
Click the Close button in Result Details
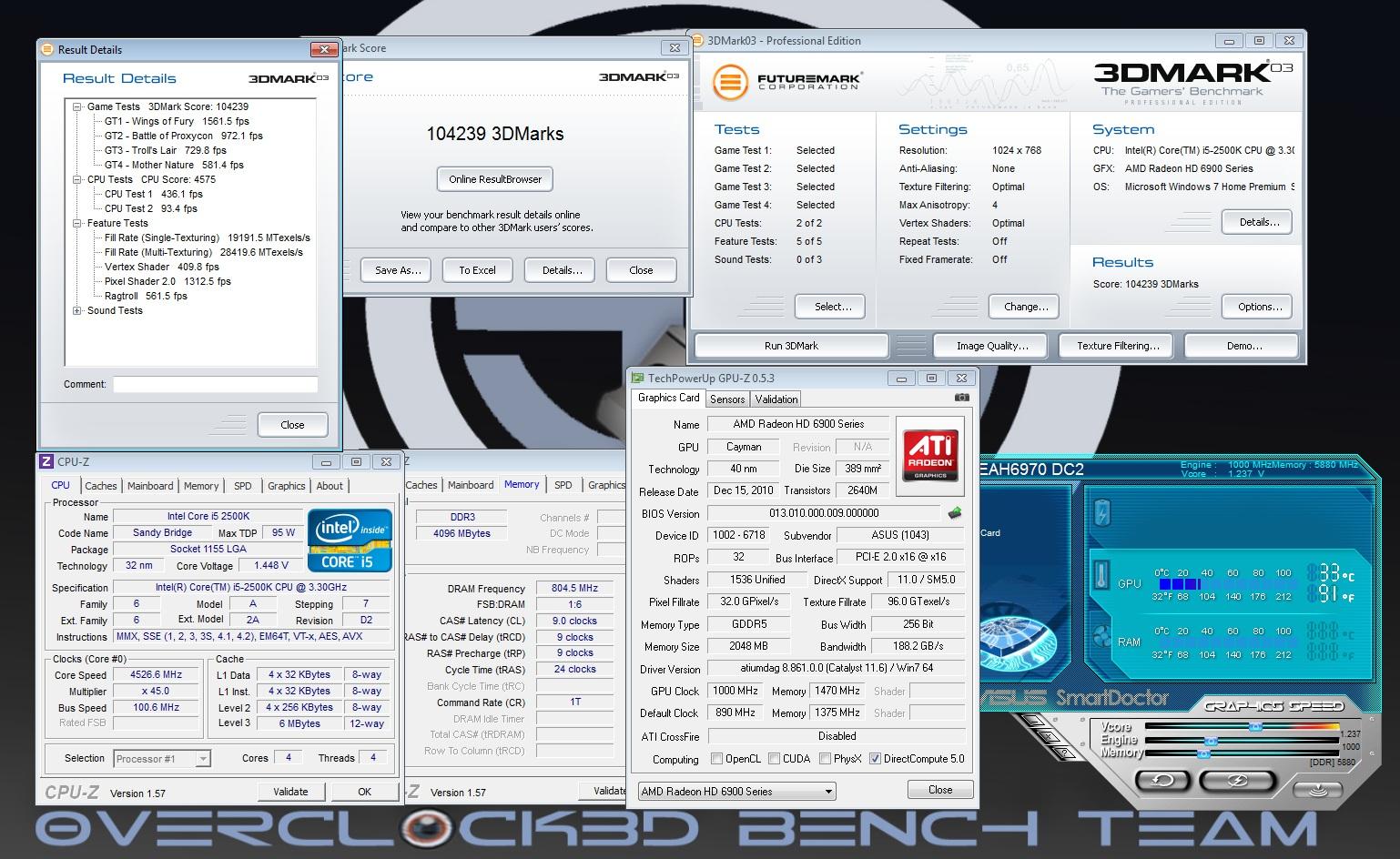tap(292, 425)
